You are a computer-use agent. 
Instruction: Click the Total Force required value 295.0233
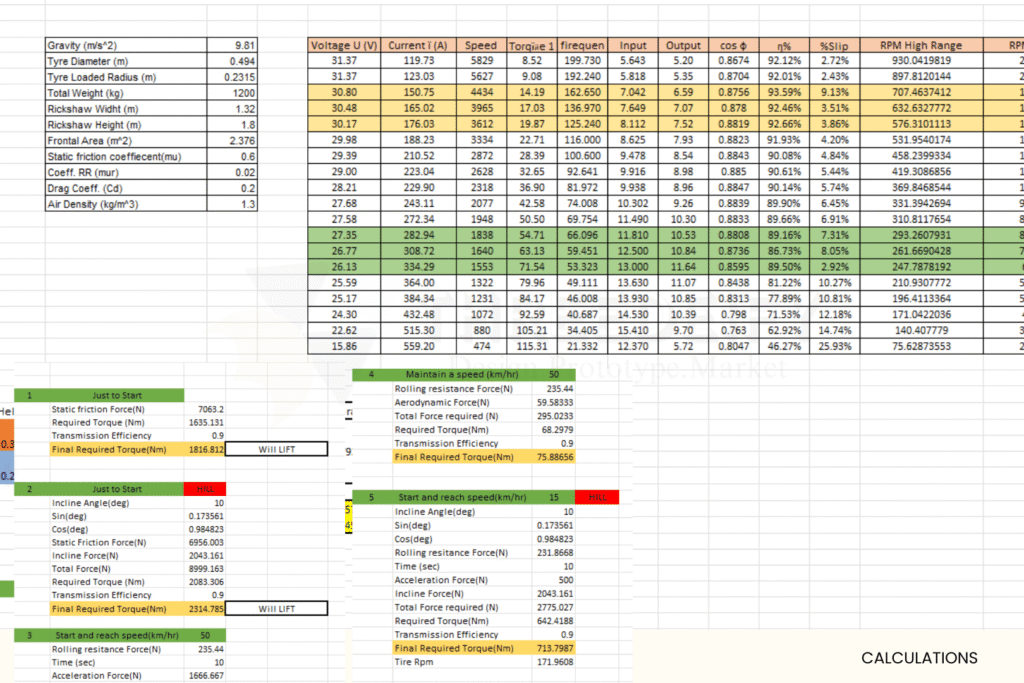click(x=554, y=416)
